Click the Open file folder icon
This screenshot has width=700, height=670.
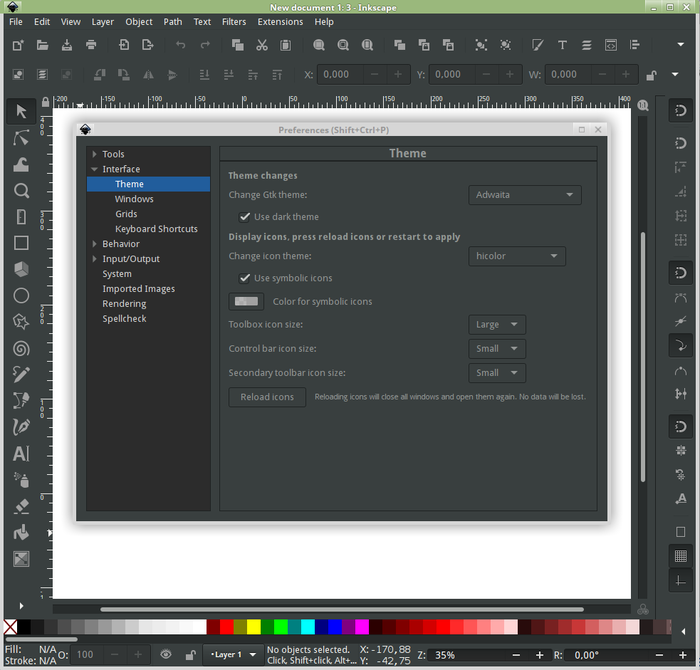click(x=42, y=45)
